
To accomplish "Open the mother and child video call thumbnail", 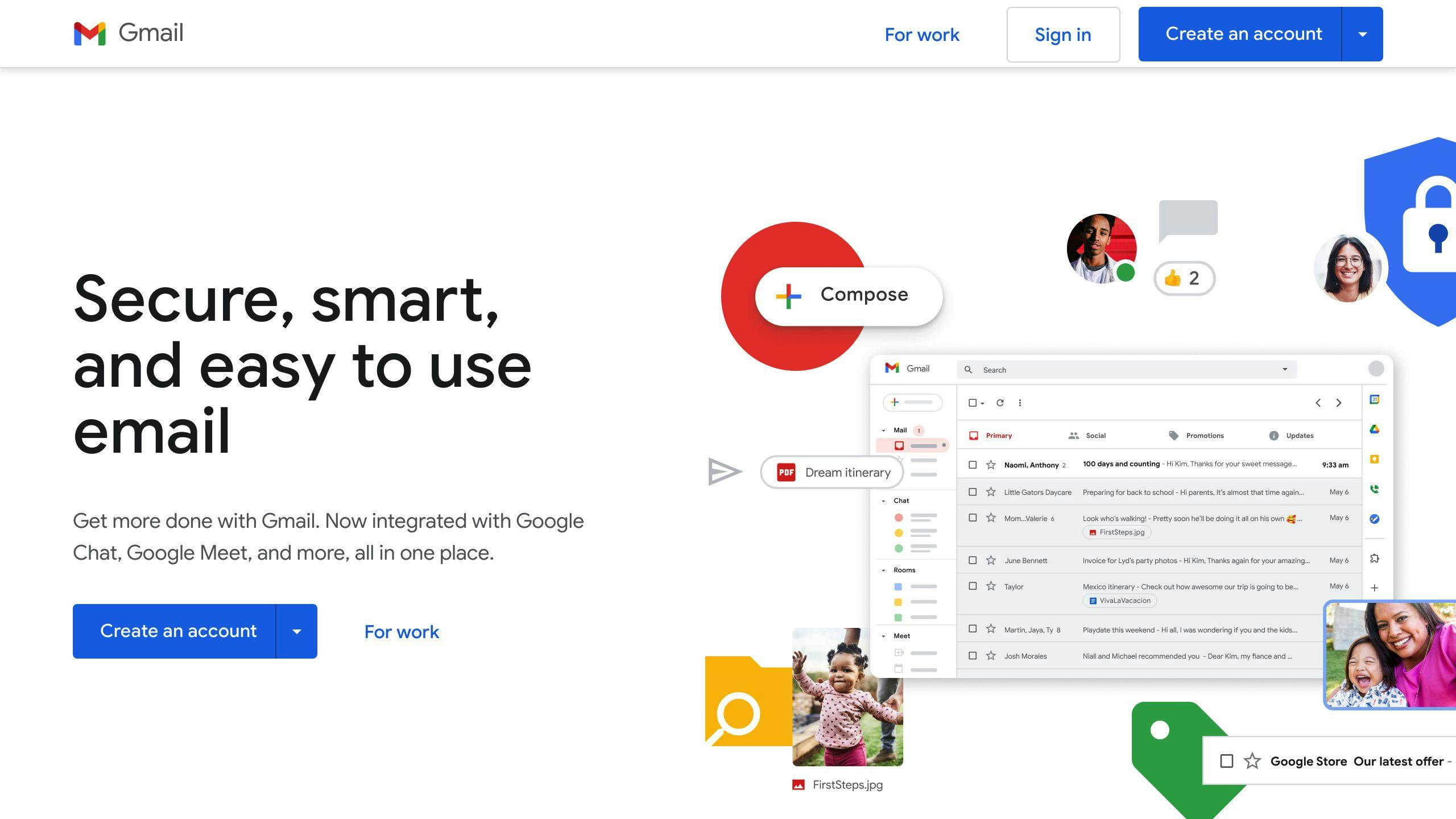I will click(1391, 655).
